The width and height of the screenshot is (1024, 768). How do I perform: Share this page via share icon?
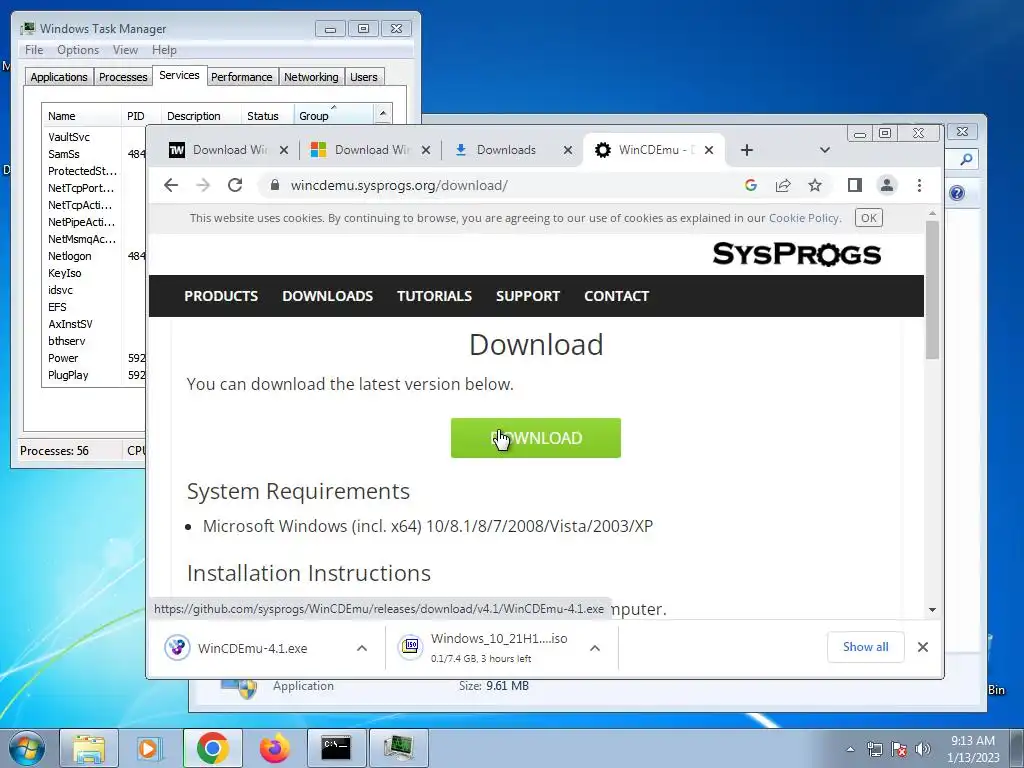783,185
